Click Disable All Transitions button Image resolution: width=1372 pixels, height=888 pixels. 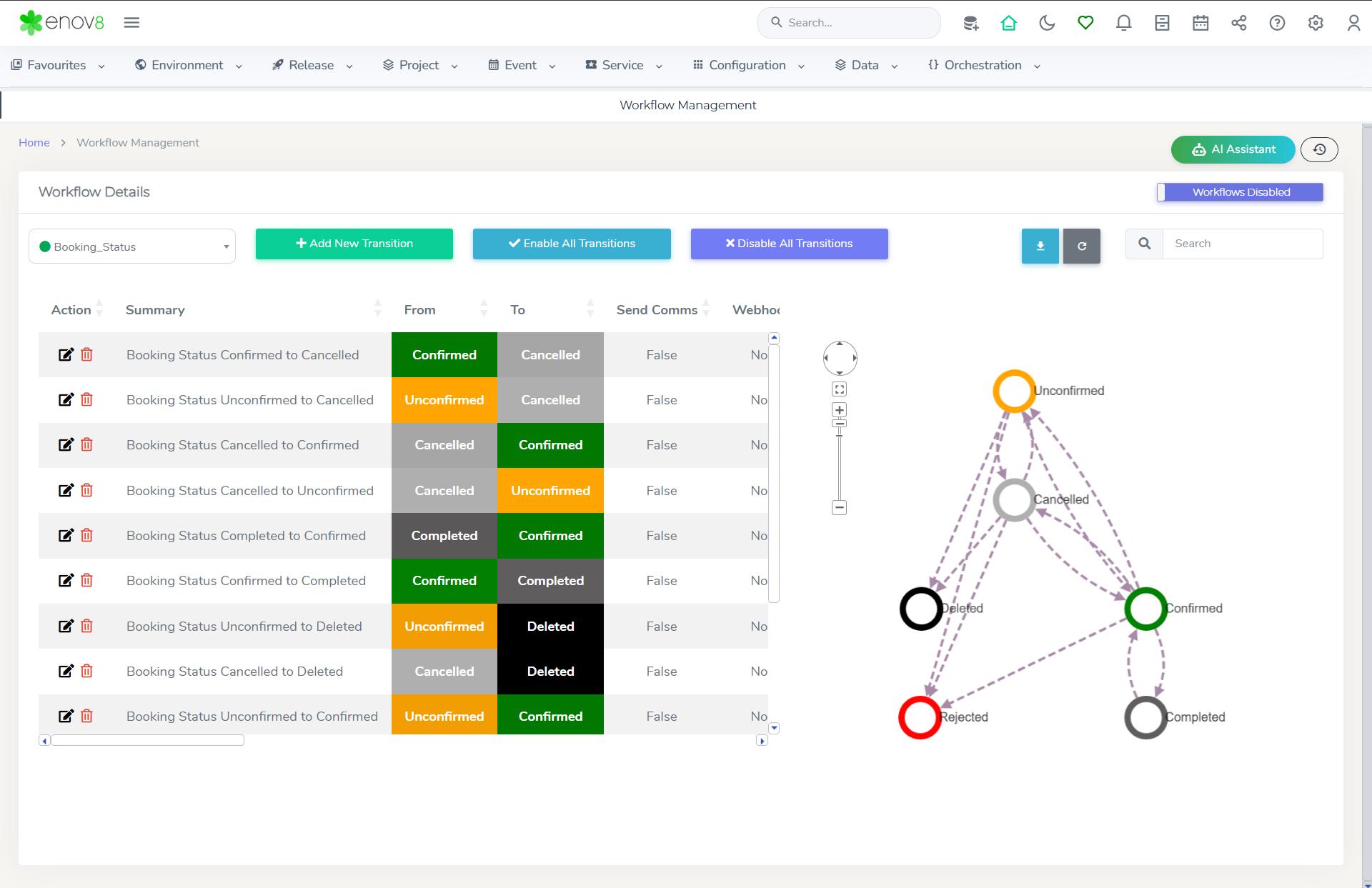[x=789, y=244]
